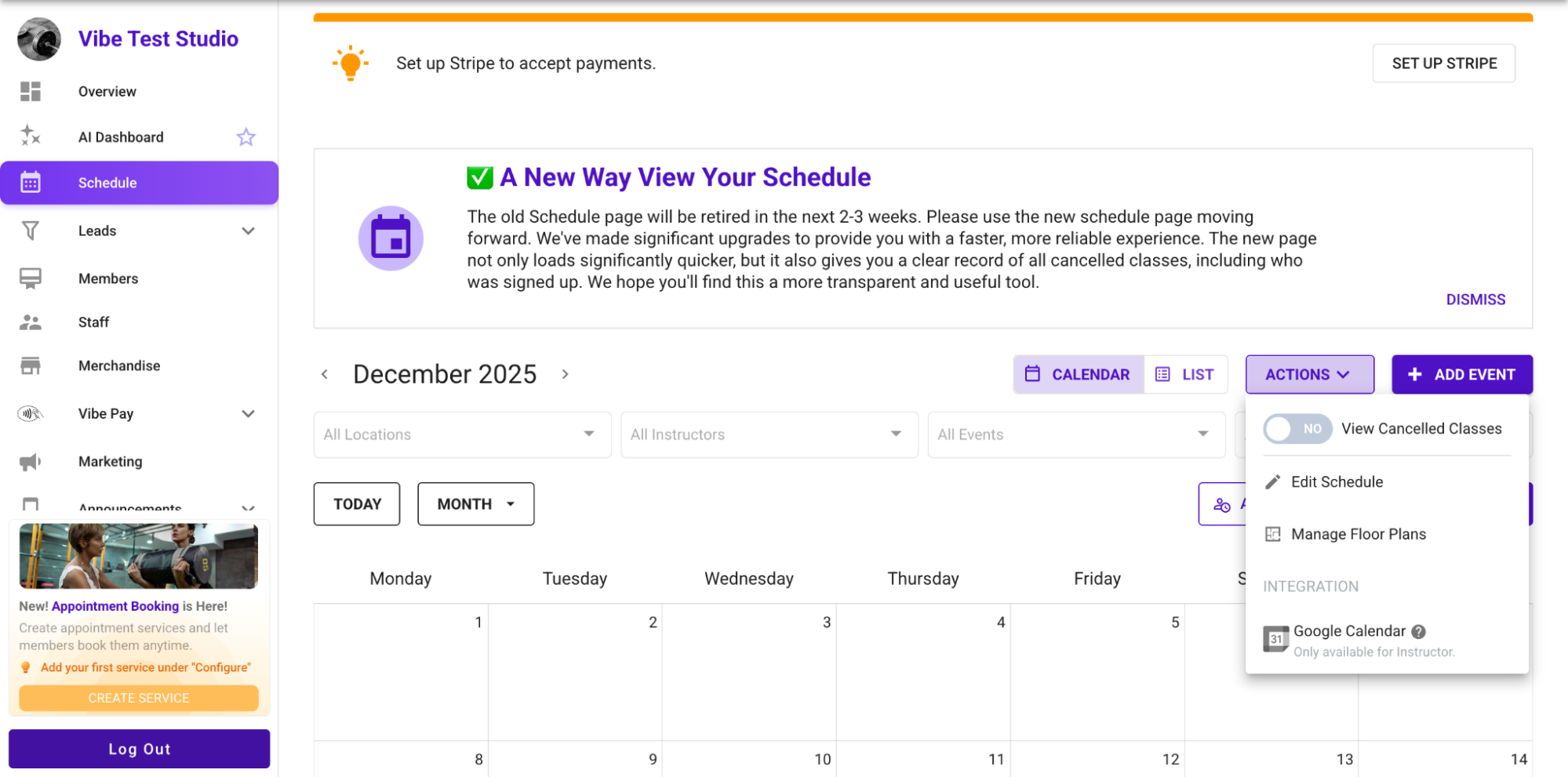Click the Appointment Booking promo image

click(x=139, y=556)
